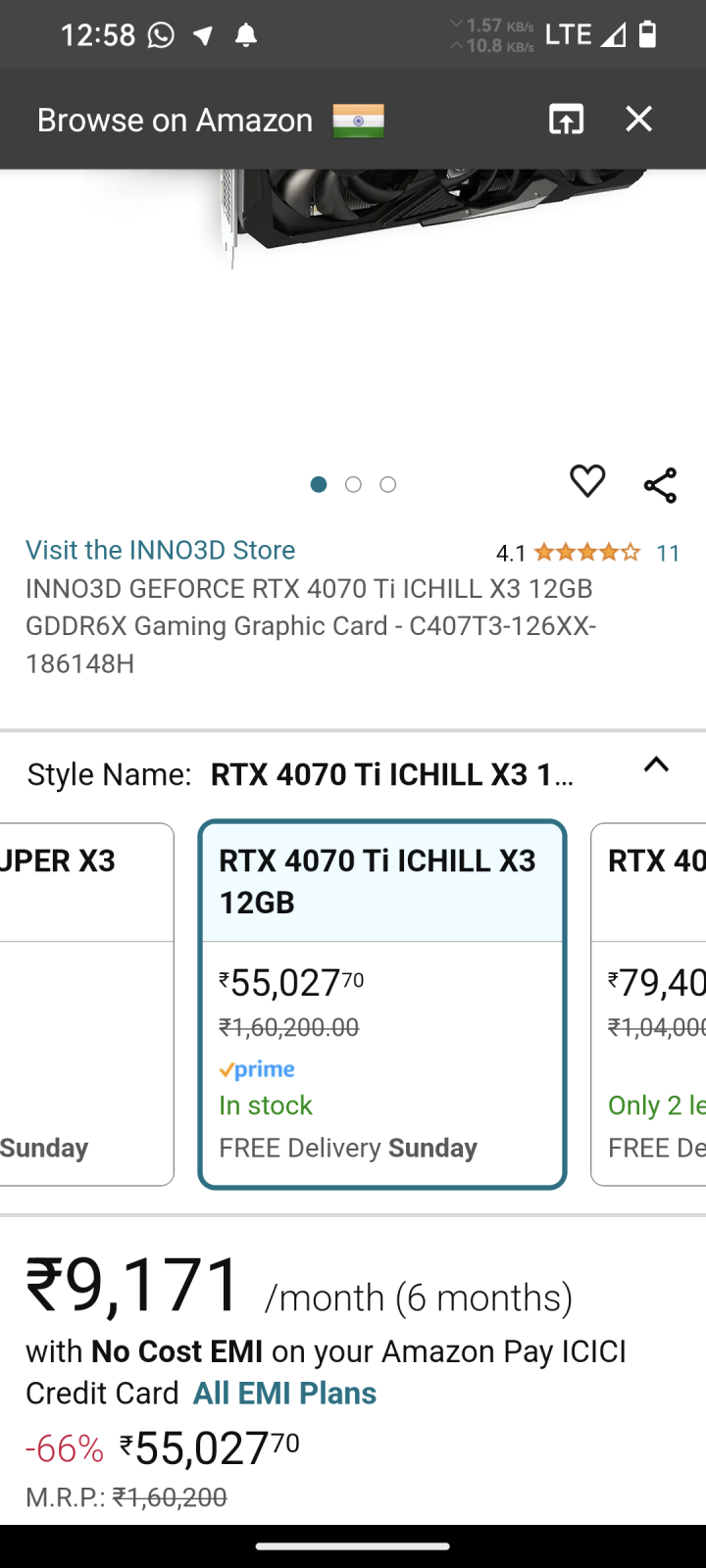Image resolution: width=706 pixels, height=1568 pixels.
Task: Close the Browse on Amazon view
Action: point(639,119)
